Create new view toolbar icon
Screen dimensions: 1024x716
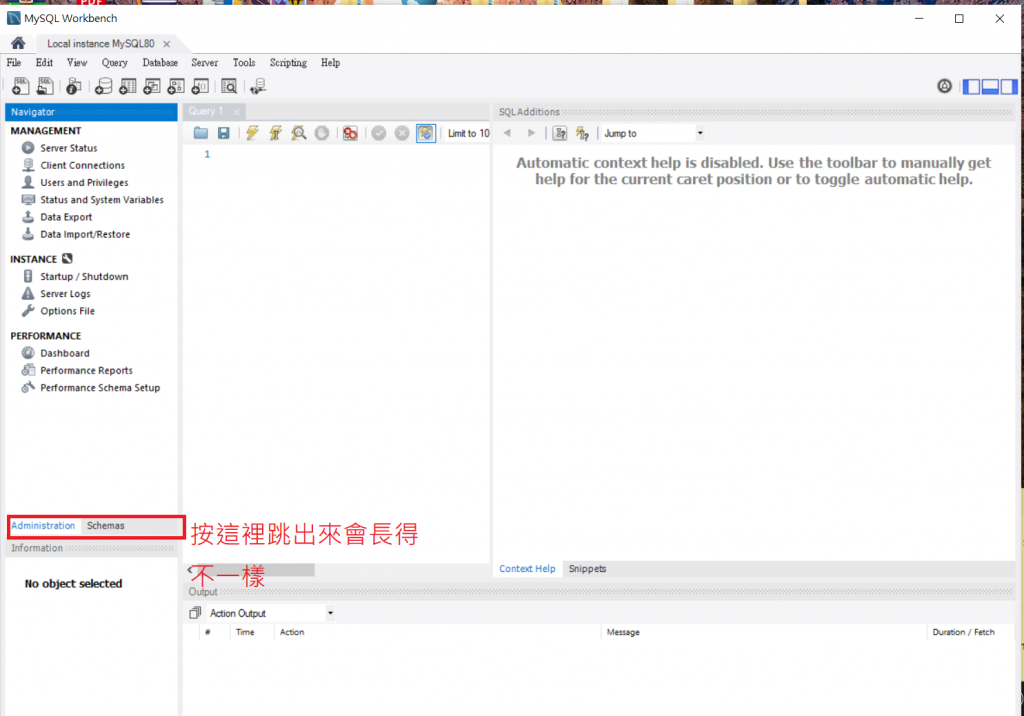point(152,86)
